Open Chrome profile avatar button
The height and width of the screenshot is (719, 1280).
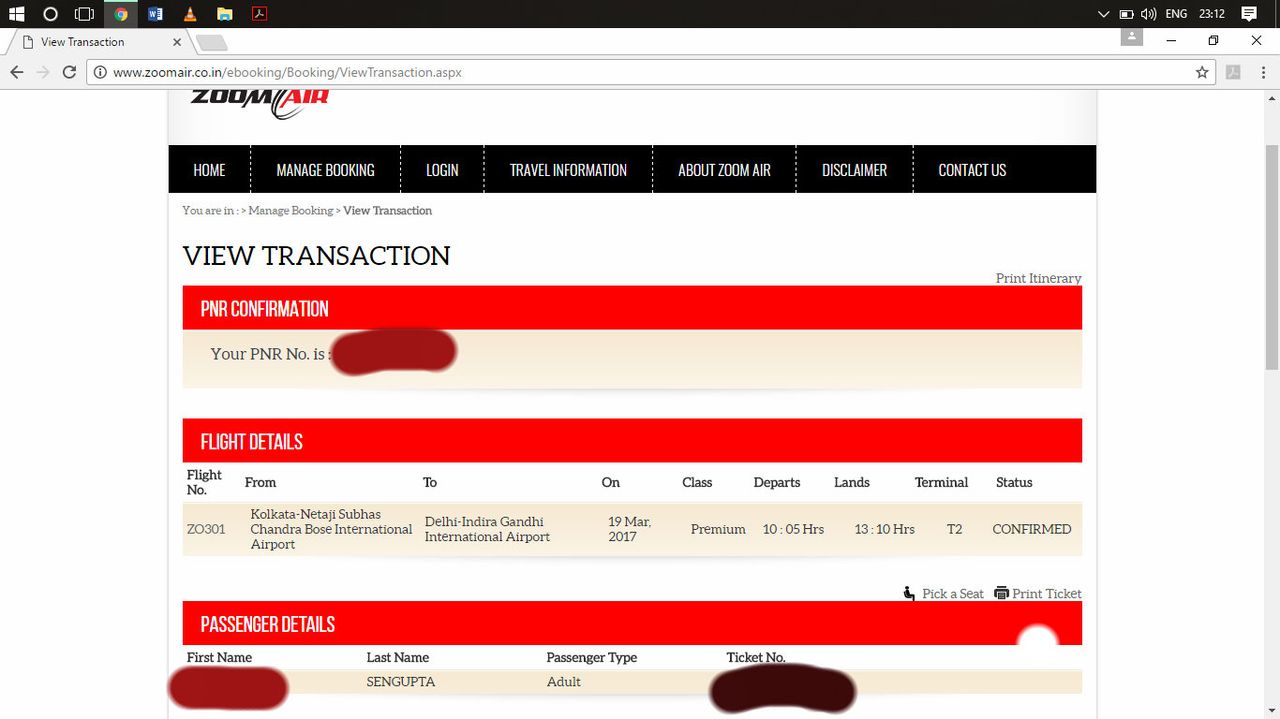click(1131, 36)
